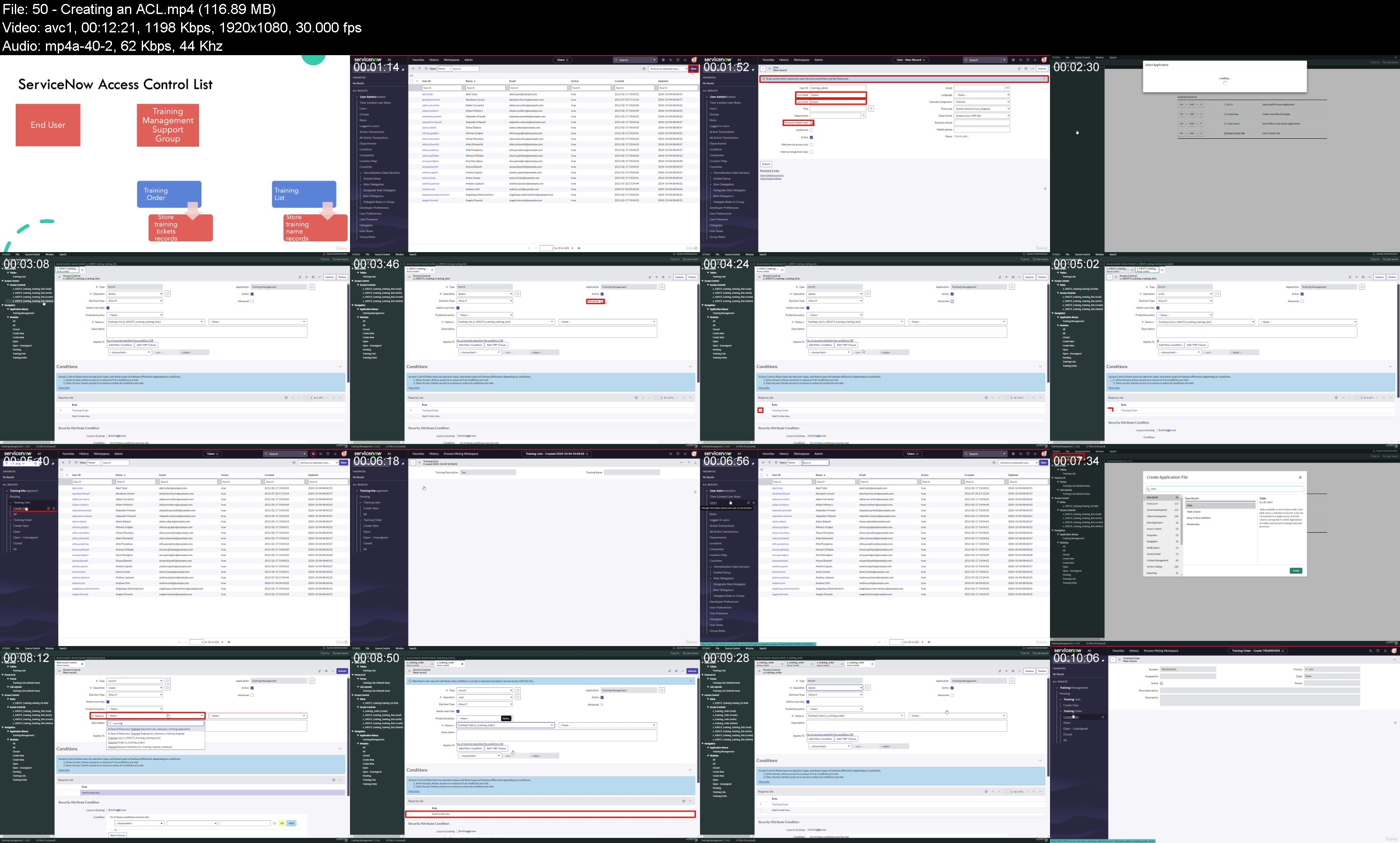Screen dimensions: 1400x843
Task: Untick Active checkbox in 00:01:52 user form
Action: pos(811,137)
